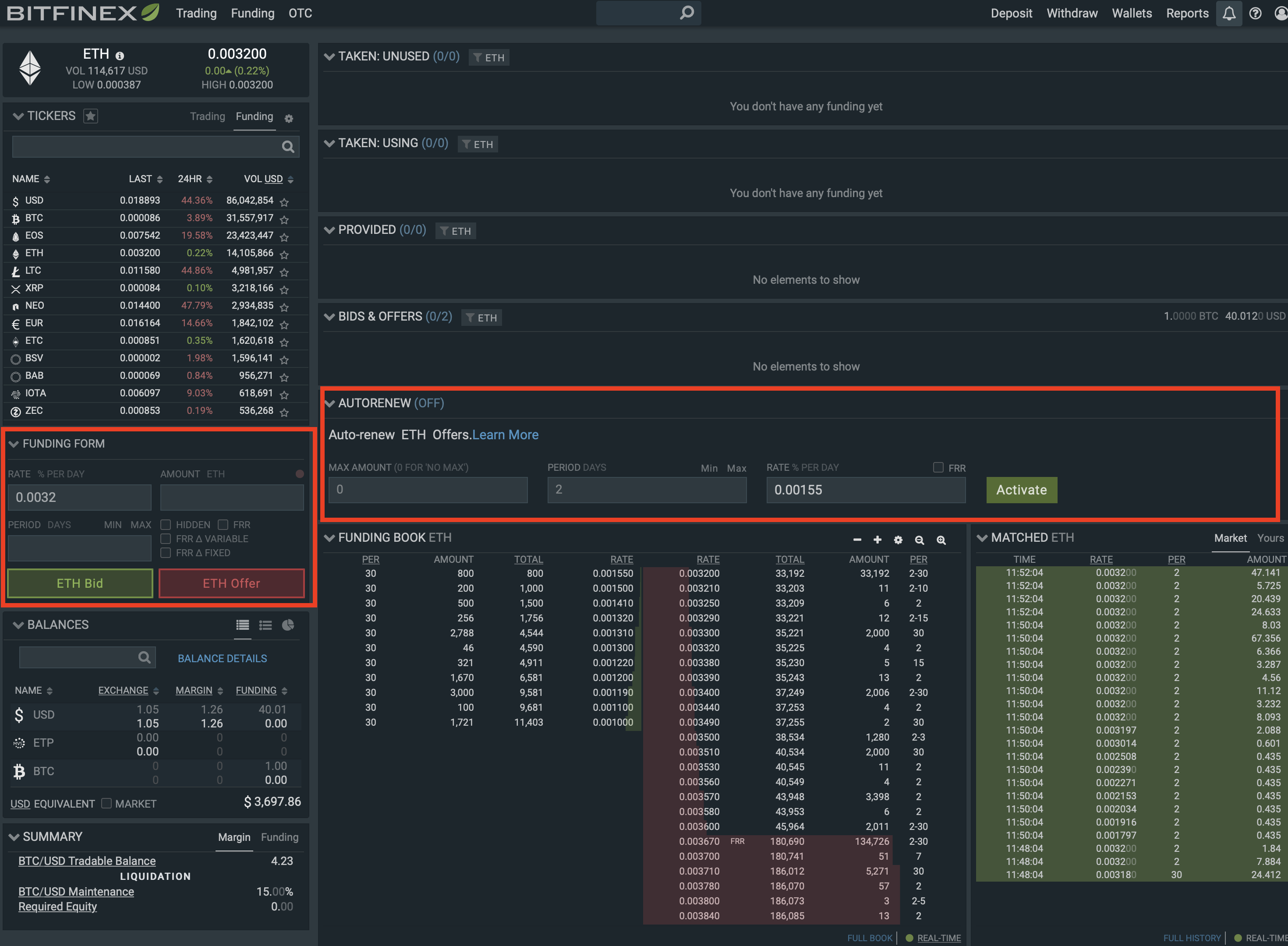Switch Tickers to Trading tab

click(x=207, y=116)
